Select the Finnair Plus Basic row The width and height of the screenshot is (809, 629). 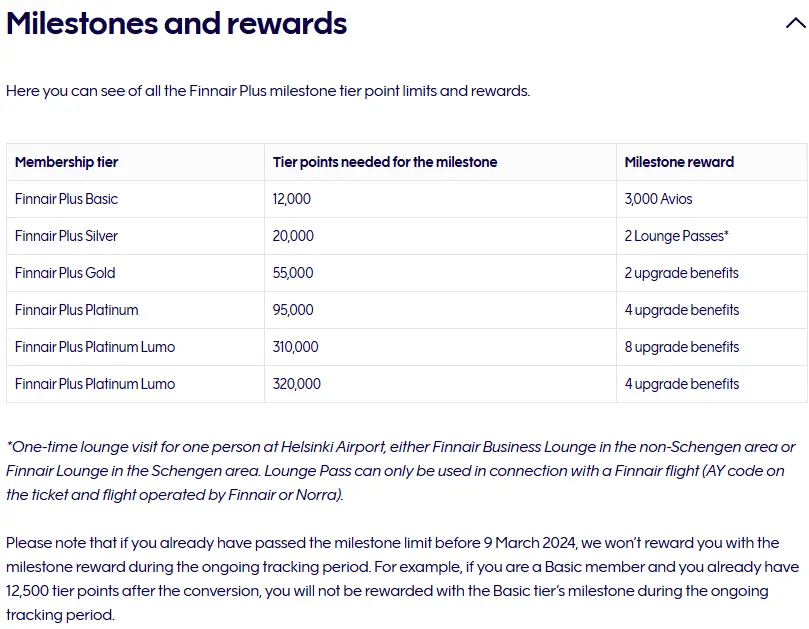tap(66, 199)
